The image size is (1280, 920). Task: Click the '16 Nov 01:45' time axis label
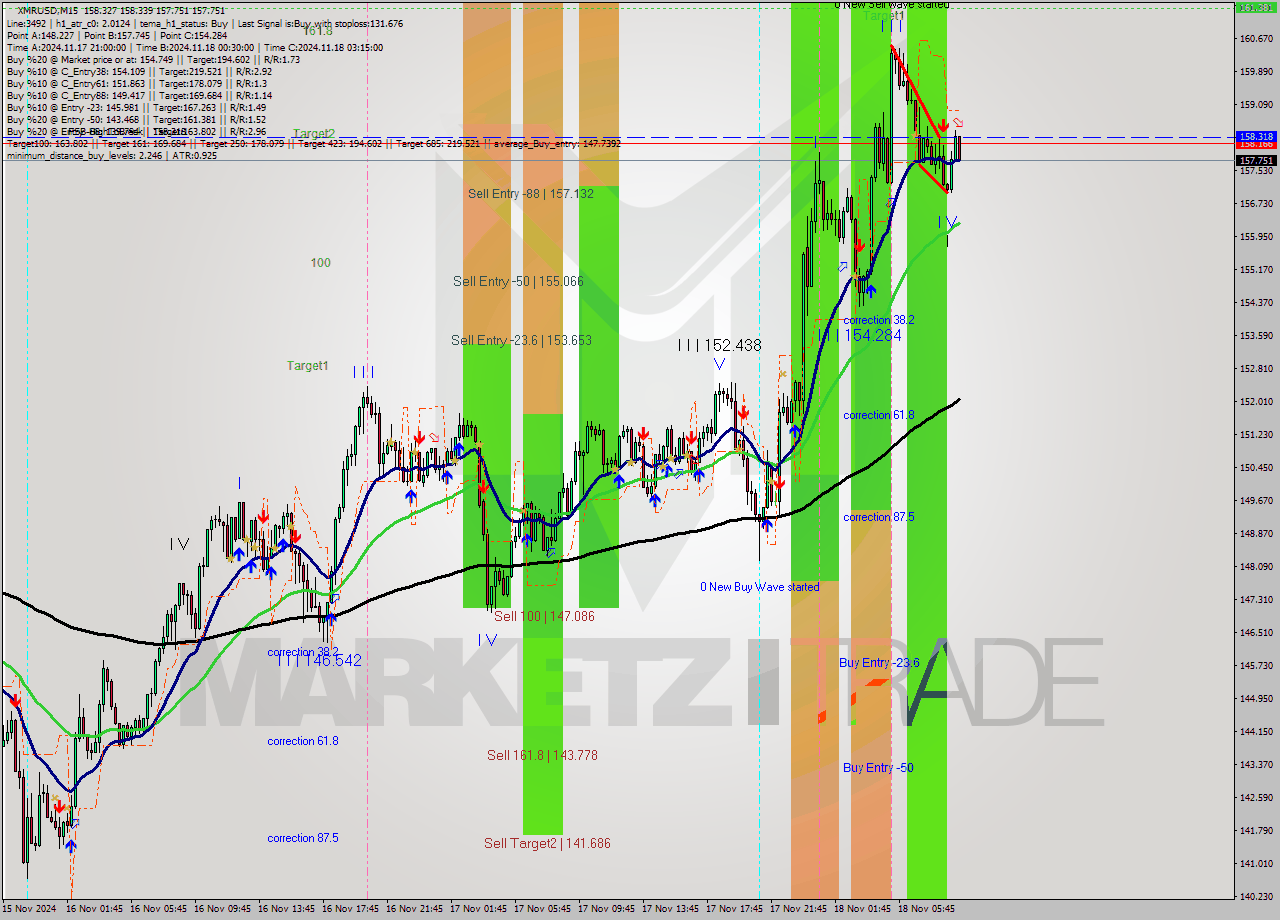(95, 909)
